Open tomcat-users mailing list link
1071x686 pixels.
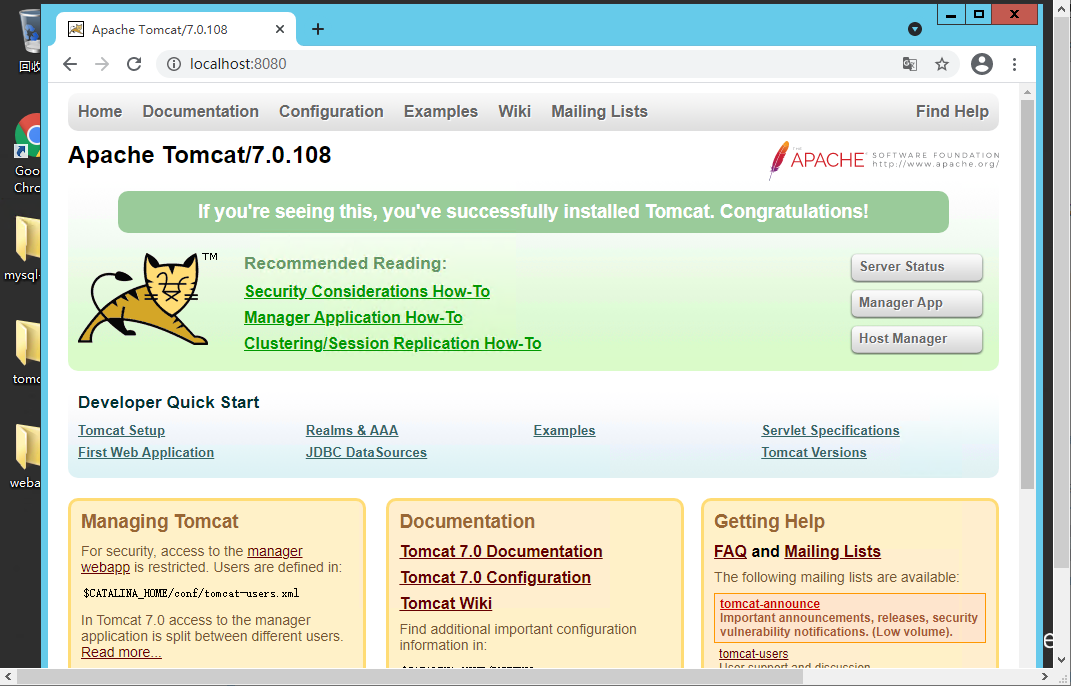[x=753, y=654]
